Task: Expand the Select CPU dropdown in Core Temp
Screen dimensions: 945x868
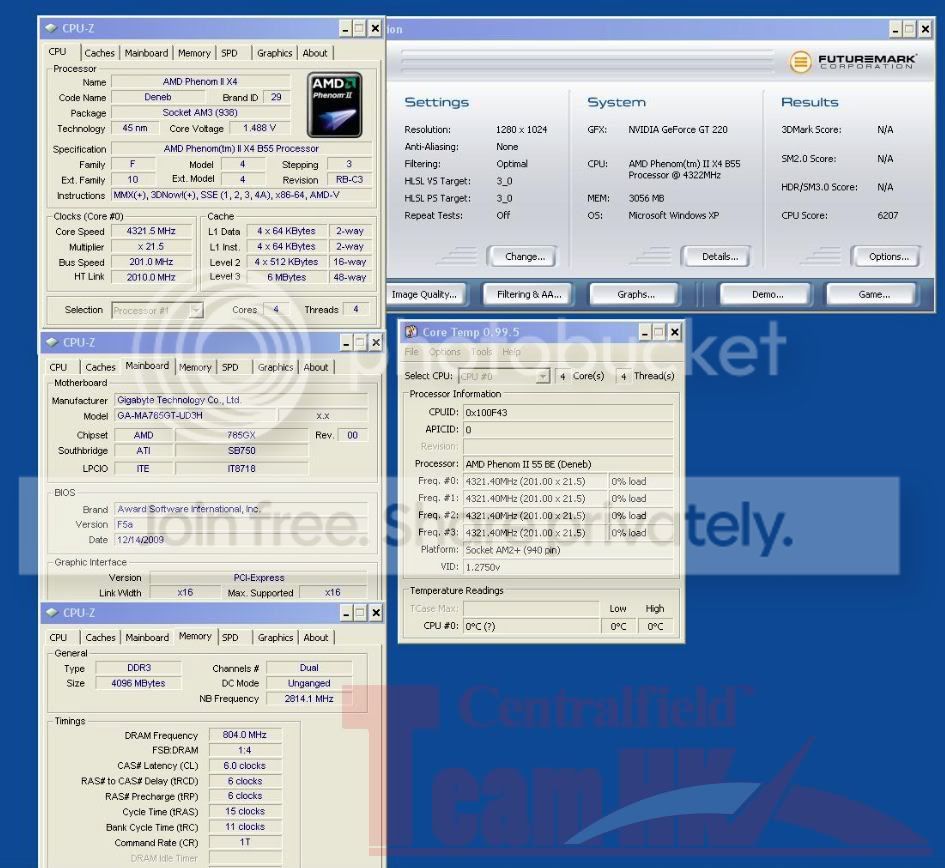Action: (x=542, y=376)
